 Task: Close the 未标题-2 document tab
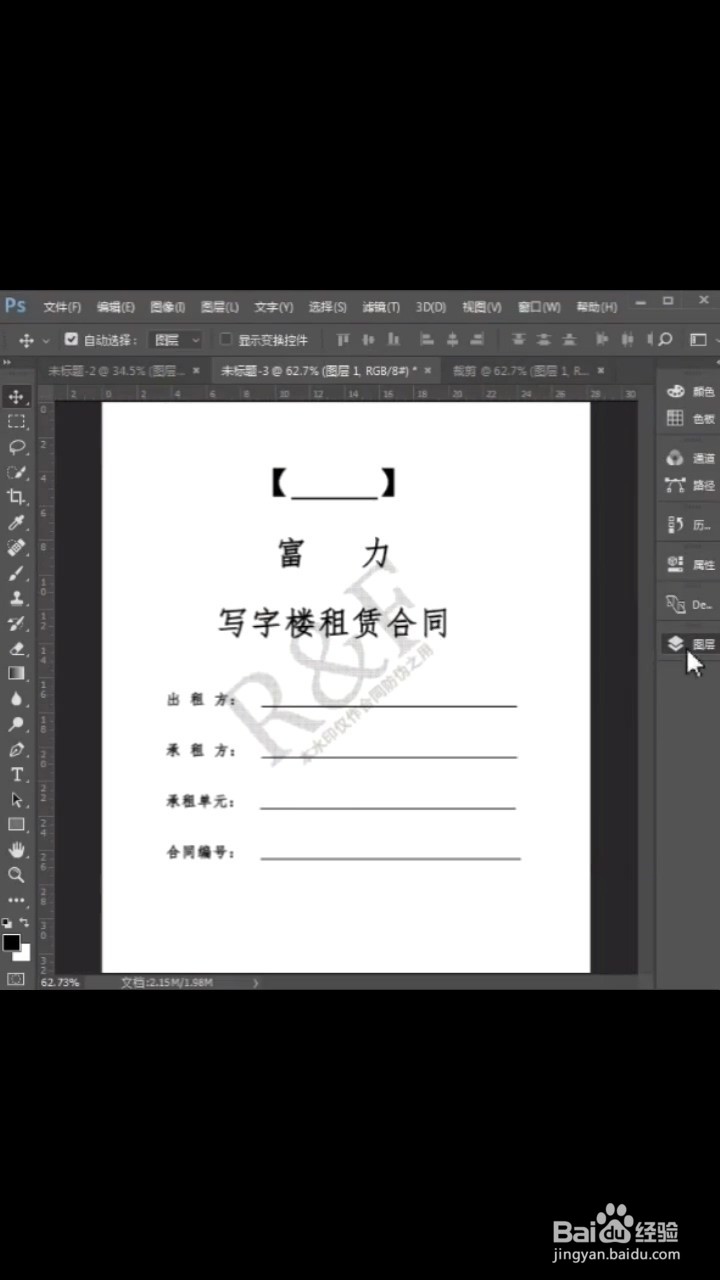[196, 370]
